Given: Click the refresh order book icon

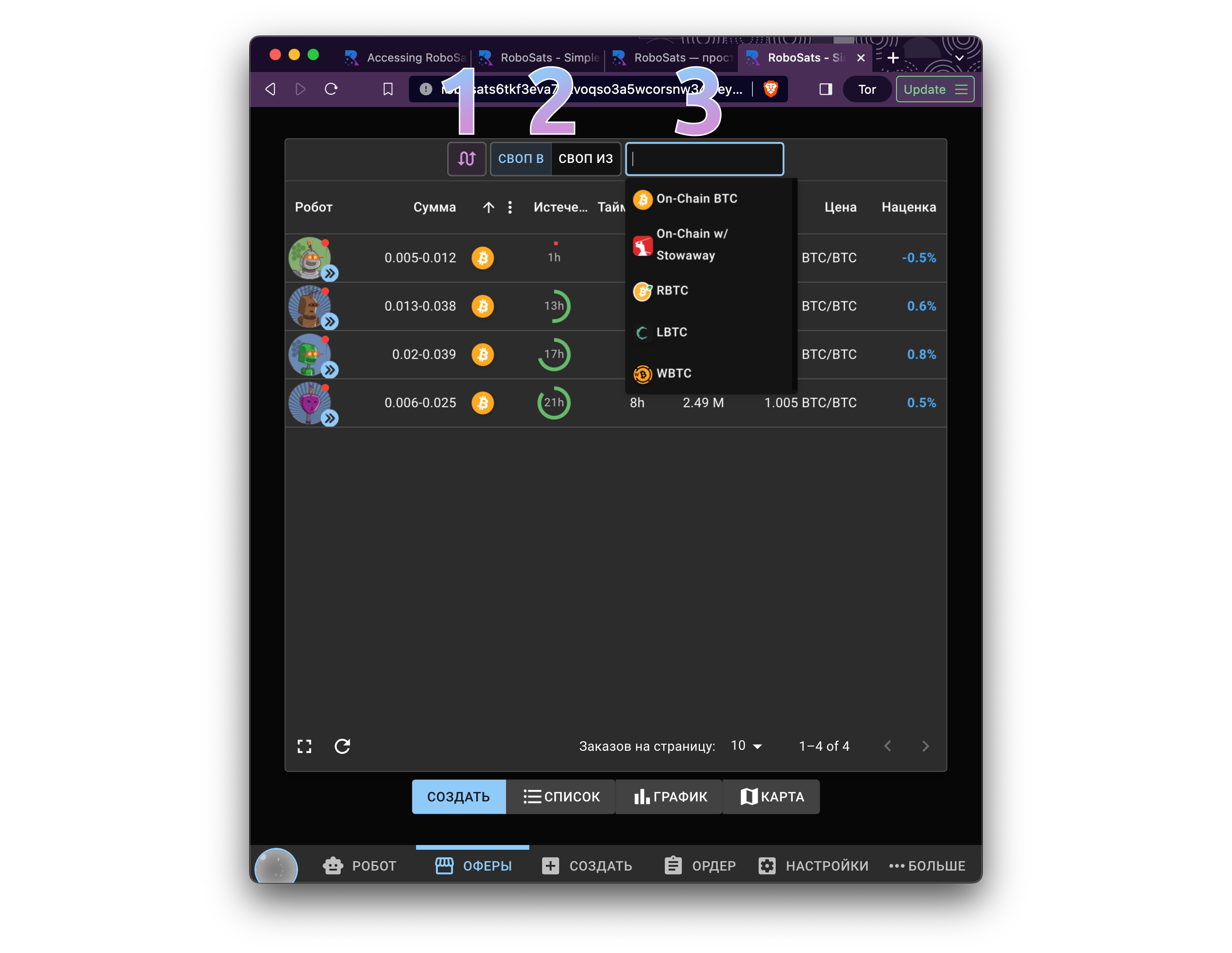Looking at the screenshot, I should (x=343, y=746).
